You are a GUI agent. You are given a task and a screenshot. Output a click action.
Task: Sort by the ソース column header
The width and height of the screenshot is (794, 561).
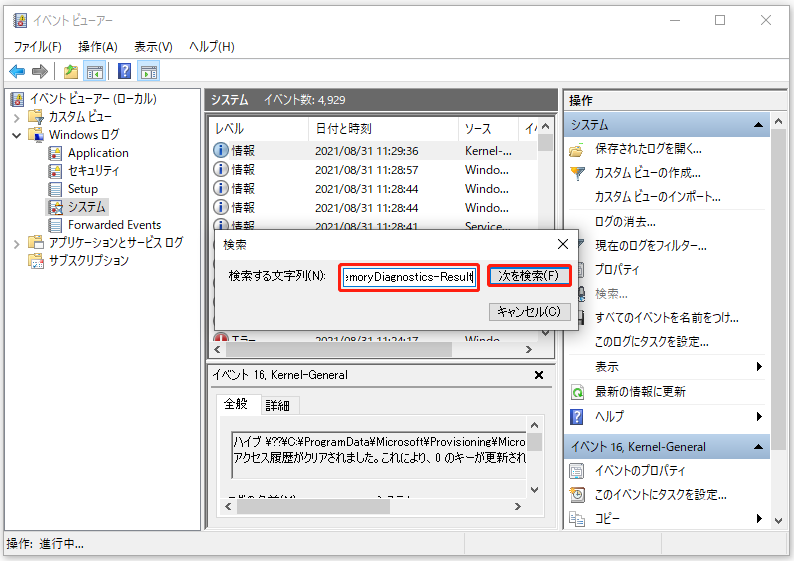(x=488, y=129)
